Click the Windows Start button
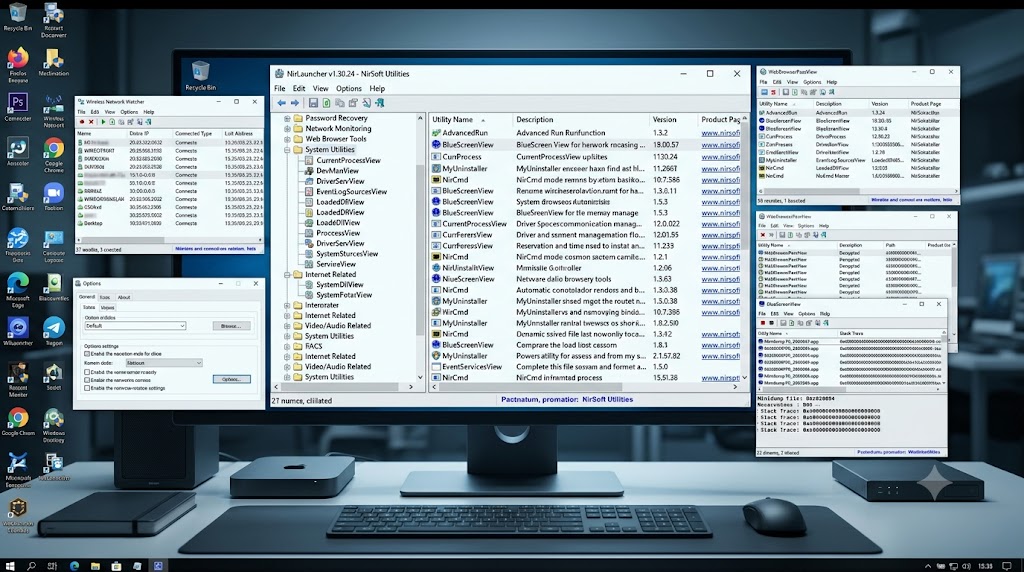The image size is (1024, 572). coord(10,565)
